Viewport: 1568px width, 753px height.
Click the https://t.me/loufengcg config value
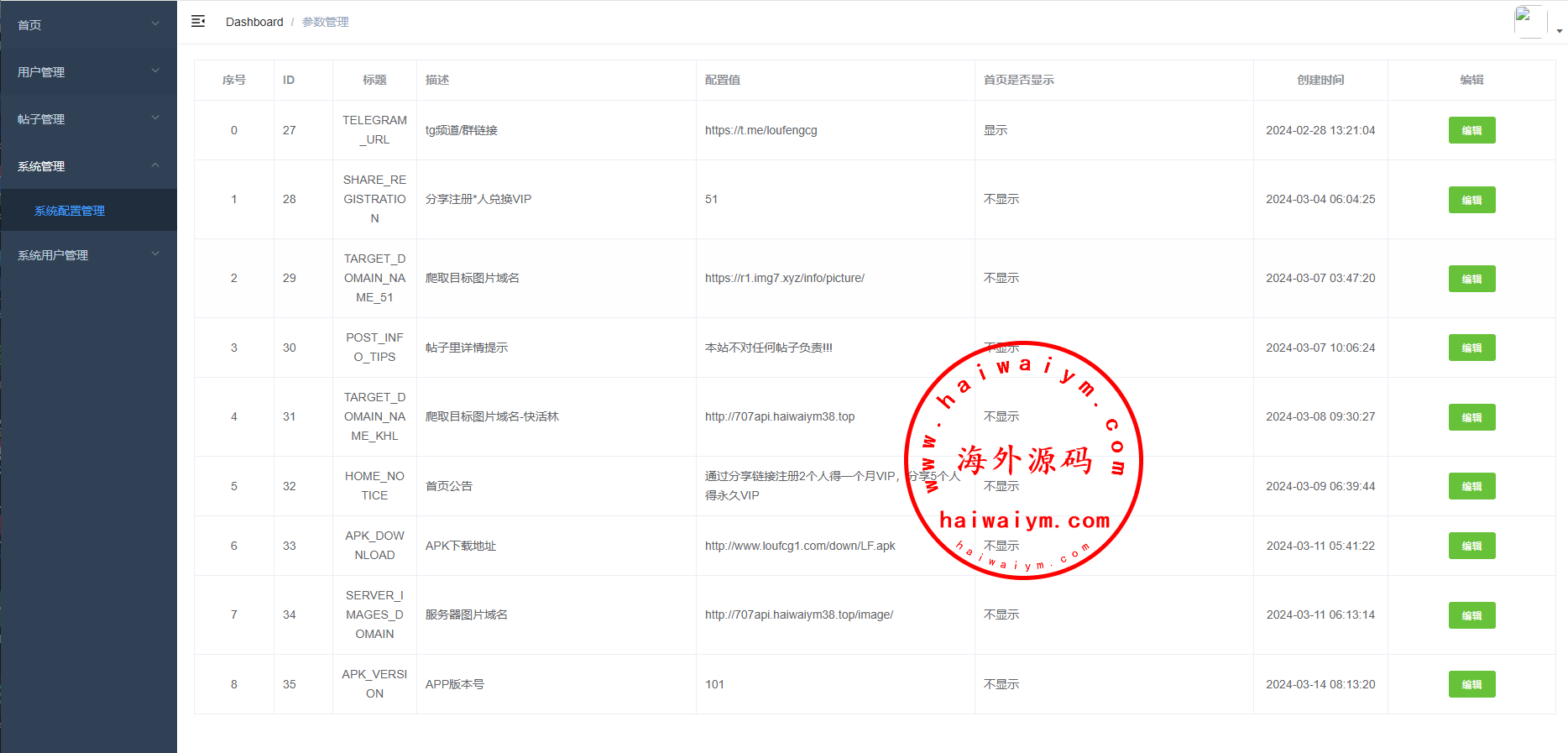click(x=760, y=130)
